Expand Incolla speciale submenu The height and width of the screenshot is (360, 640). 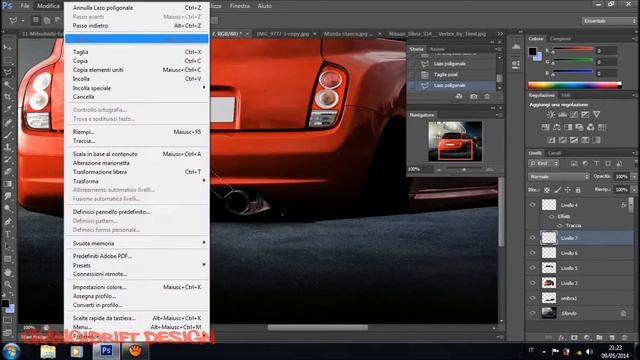(137, 88)
